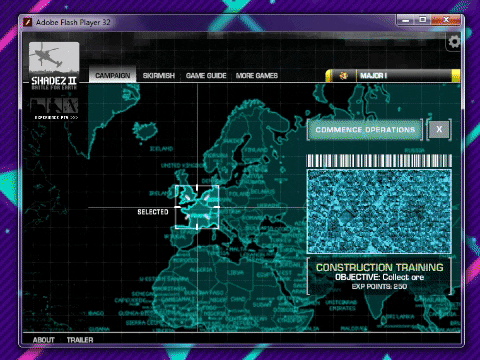
Task: Switch to the Skirmish tab
Action: 159,76
